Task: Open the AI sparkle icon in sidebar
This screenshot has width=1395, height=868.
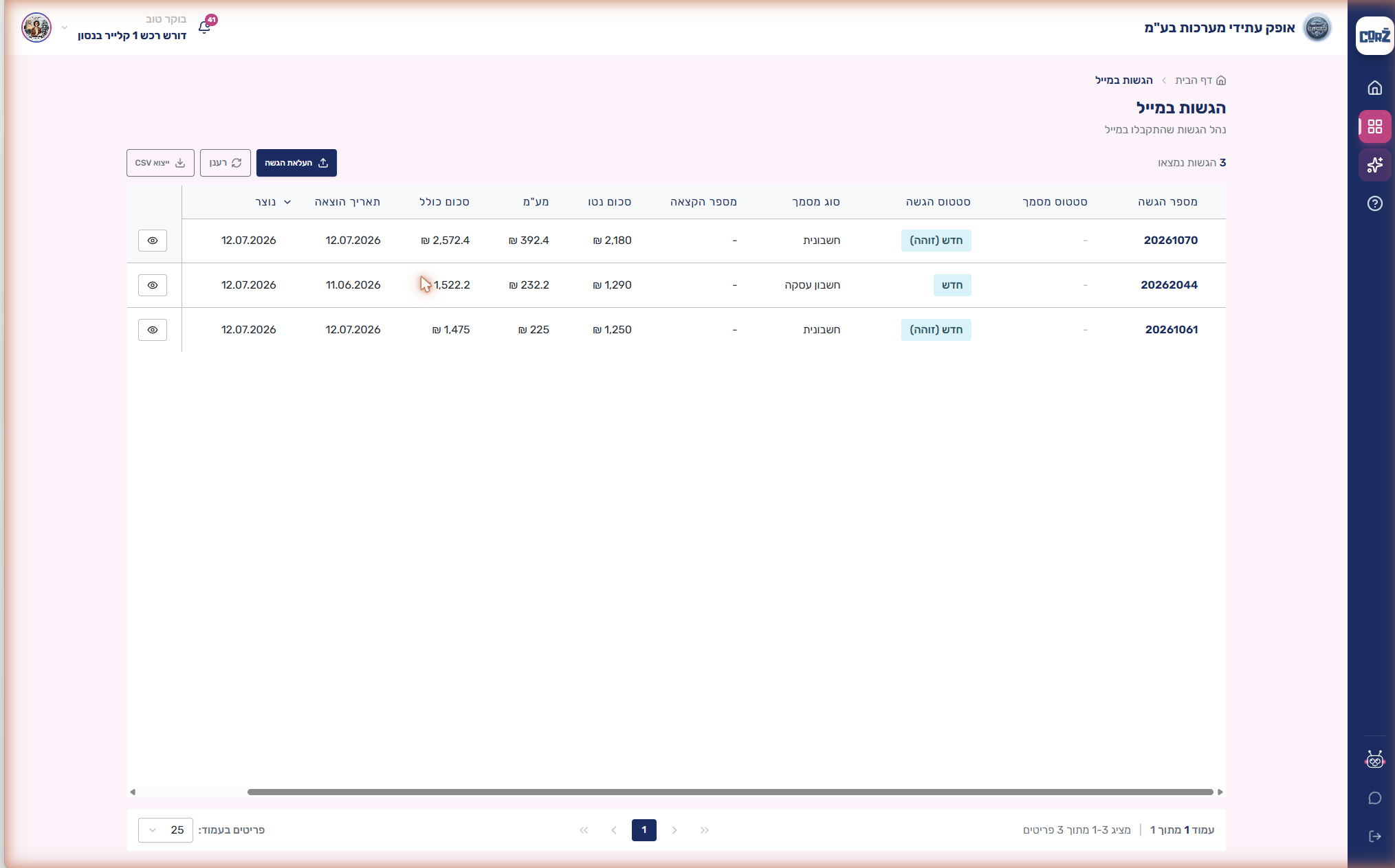Action: tap(1374, 165)
